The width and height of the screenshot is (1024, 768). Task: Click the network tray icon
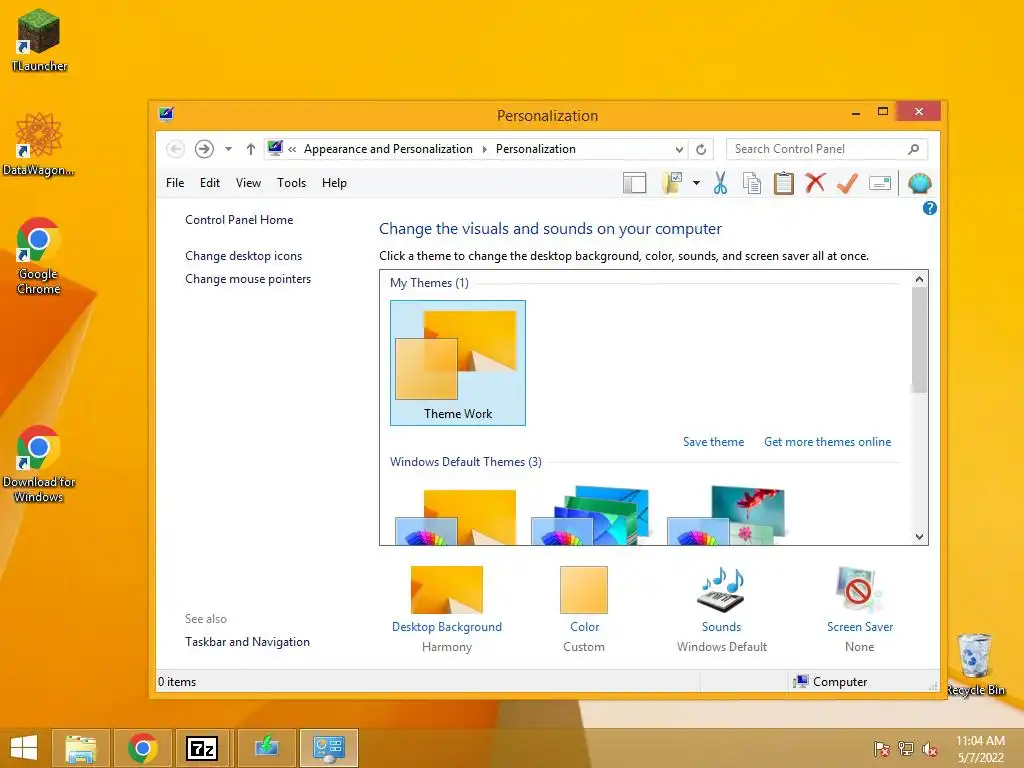tap(906, 749)
